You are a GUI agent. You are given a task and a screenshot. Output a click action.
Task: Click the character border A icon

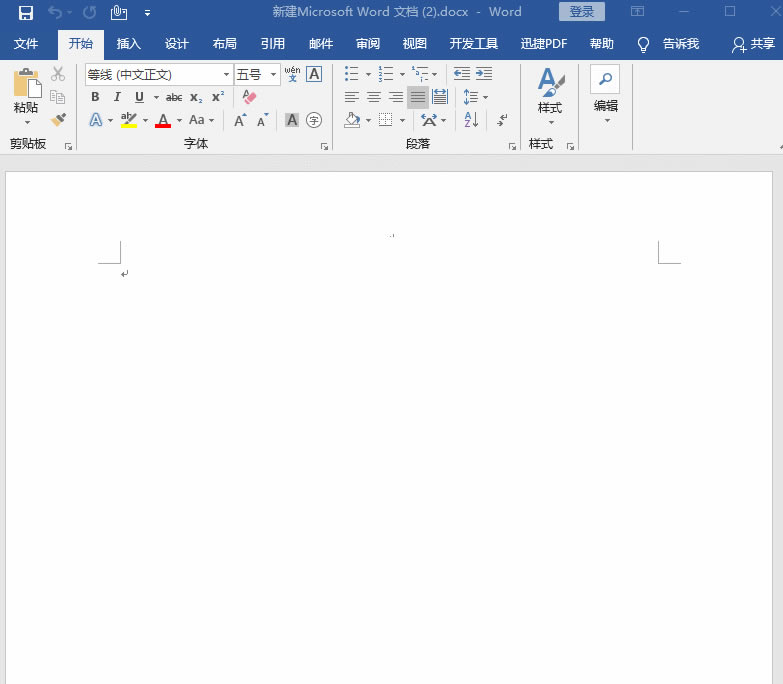click(x=314, y=74)
